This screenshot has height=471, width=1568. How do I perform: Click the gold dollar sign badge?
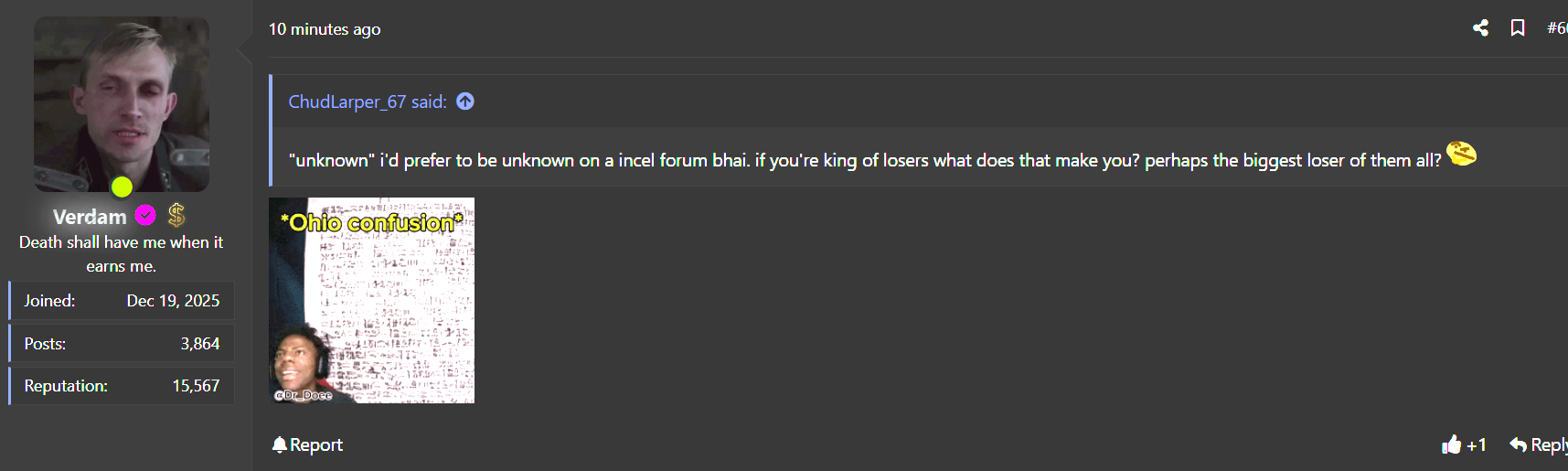[176, 215]
